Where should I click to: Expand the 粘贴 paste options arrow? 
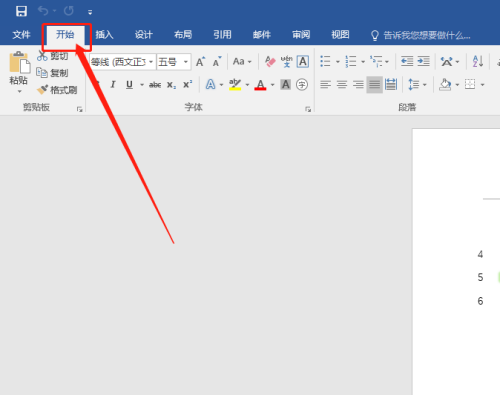(x=19, y=91)
